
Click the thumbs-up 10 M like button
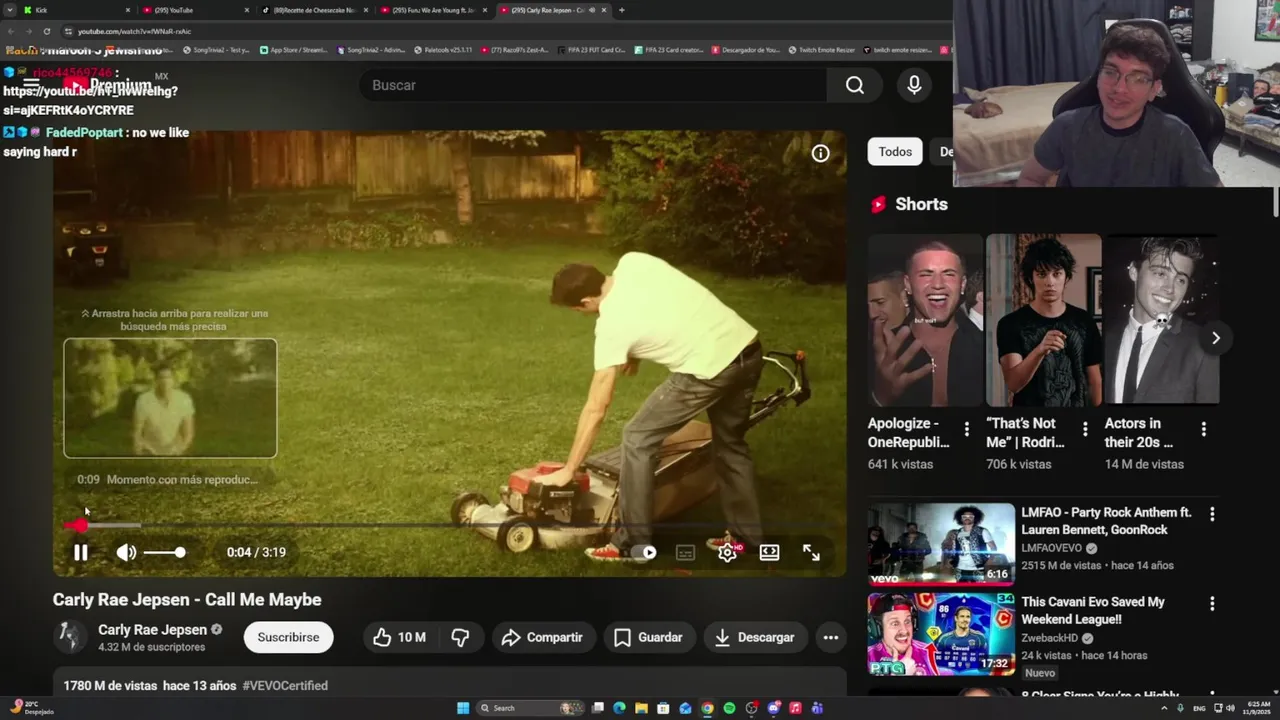(399, 637)
